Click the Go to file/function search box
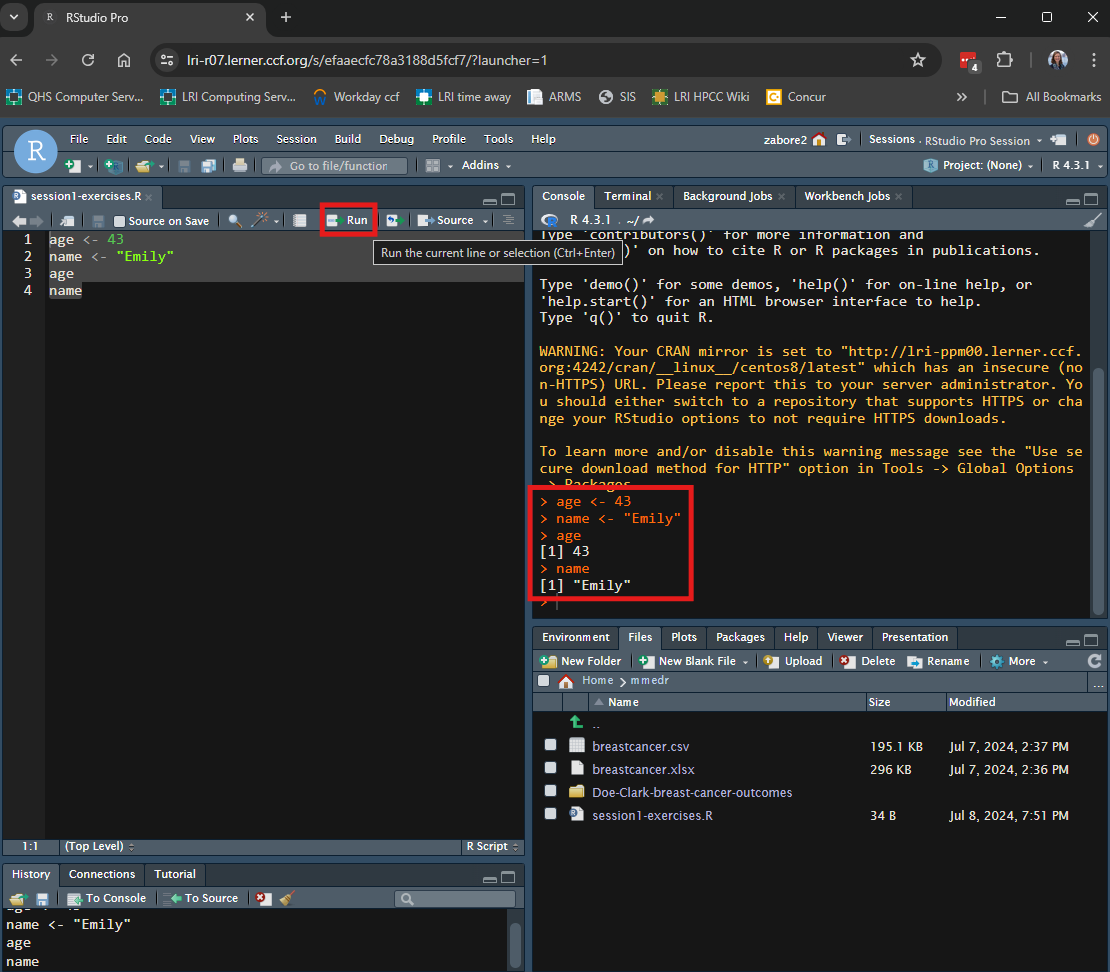 coord(335,166)
